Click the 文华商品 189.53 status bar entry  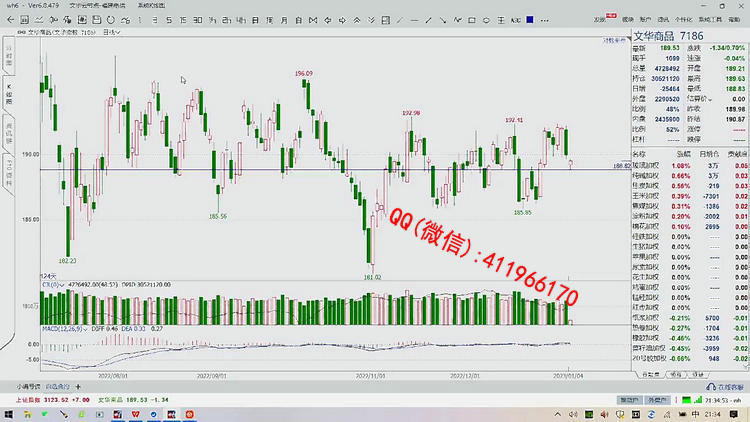133,400
